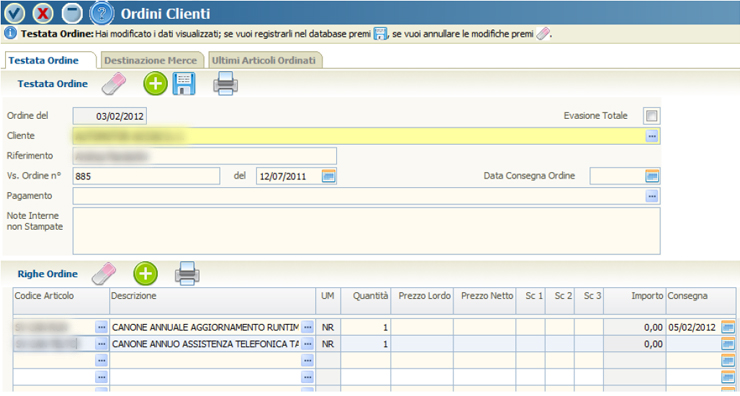The image size is (740, 396).
Task: Add new order with Testata Ordine plus icon
Action: coord(155,84)
